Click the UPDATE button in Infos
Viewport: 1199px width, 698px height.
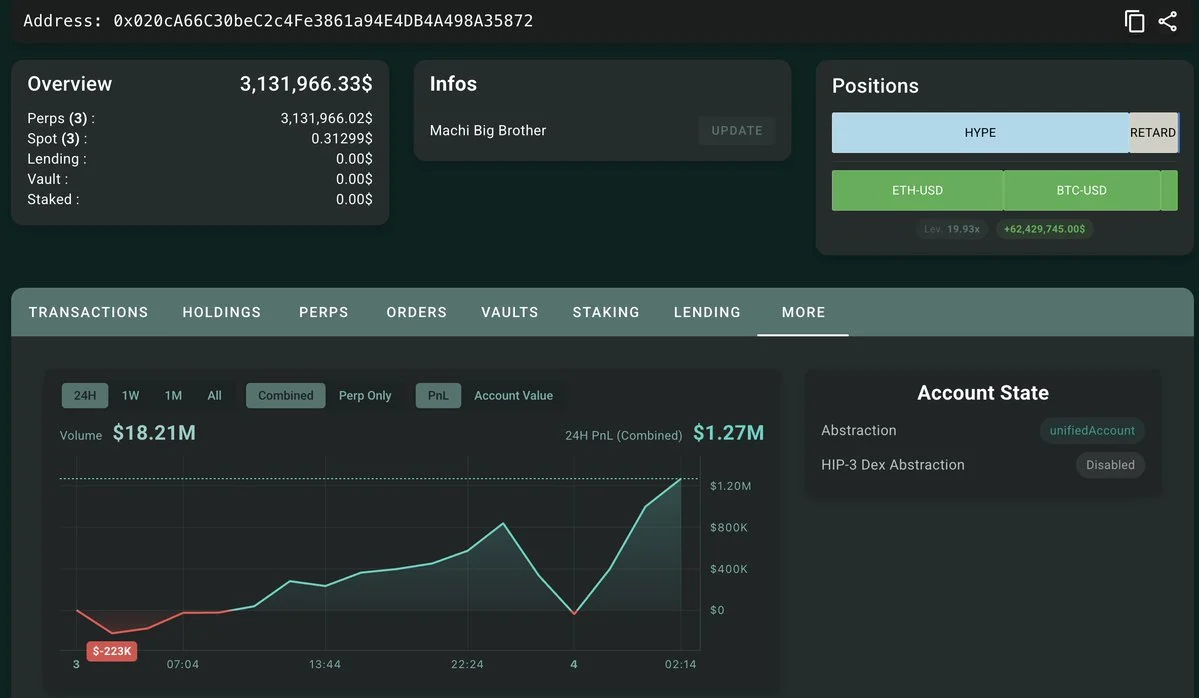736,131
